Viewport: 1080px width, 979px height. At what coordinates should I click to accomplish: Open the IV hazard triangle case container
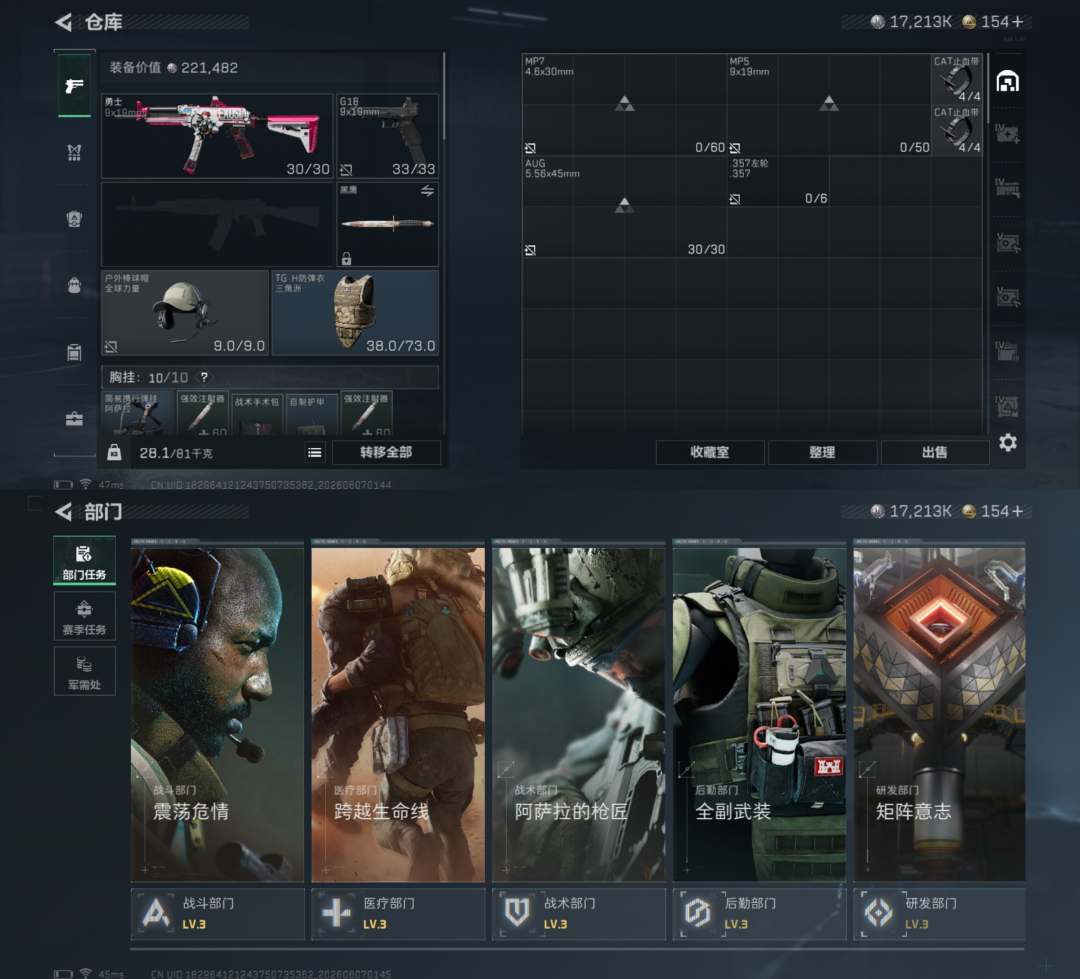(x=1008, y=405)
